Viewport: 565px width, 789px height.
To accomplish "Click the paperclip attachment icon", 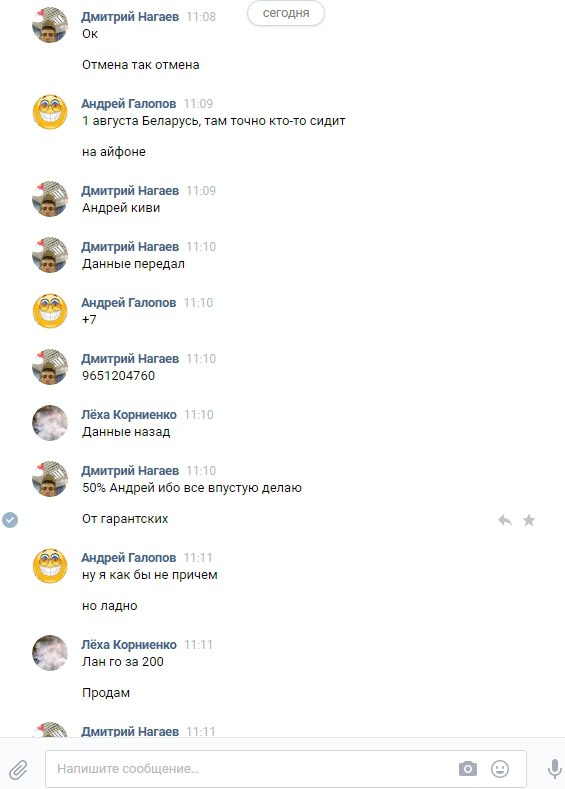I will (19, 769).
